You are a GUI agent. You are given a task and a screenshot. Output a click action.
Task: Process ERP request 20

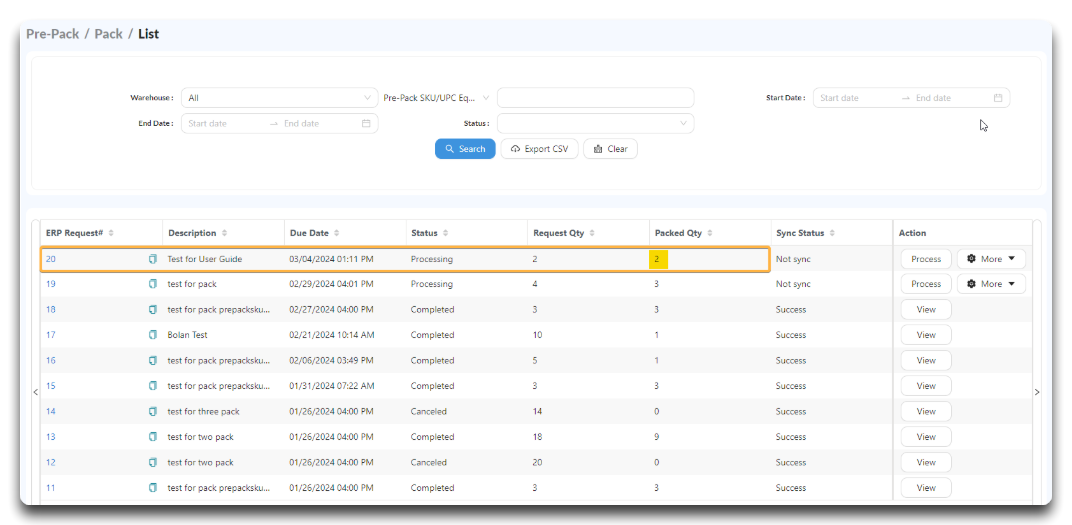click(926, 259)
